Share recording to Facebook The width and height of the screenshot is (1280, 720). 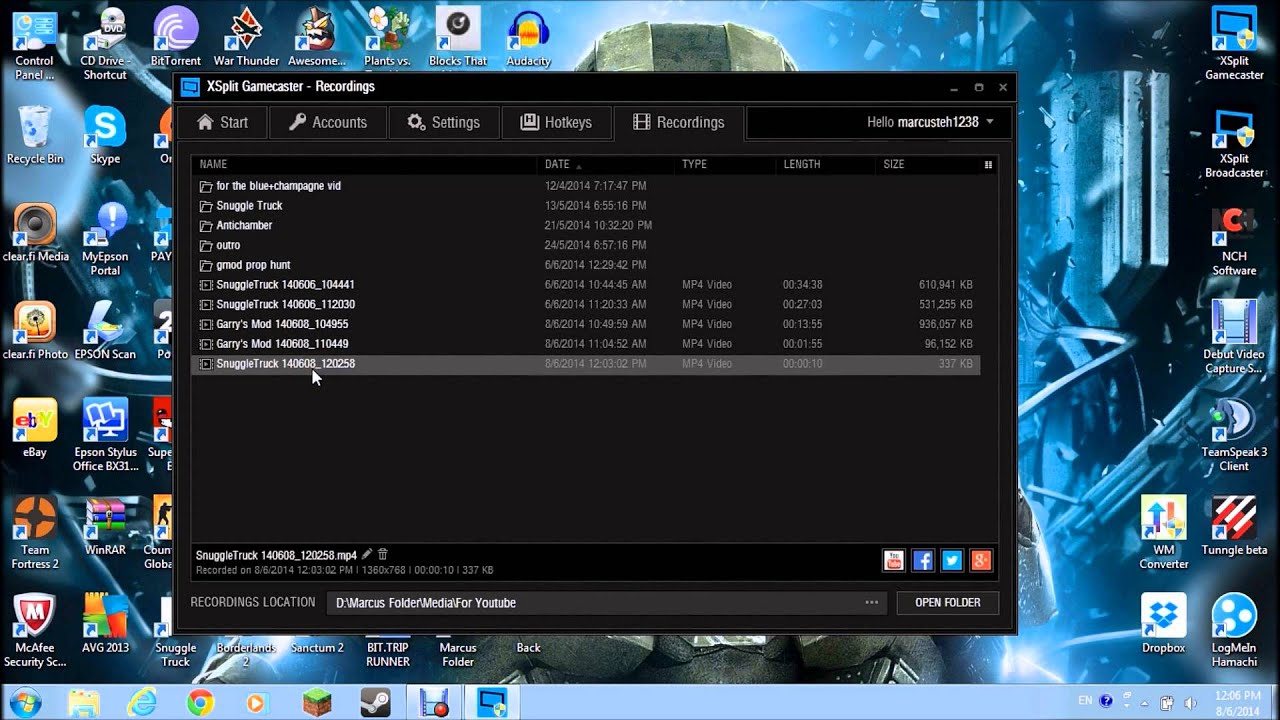923,561
